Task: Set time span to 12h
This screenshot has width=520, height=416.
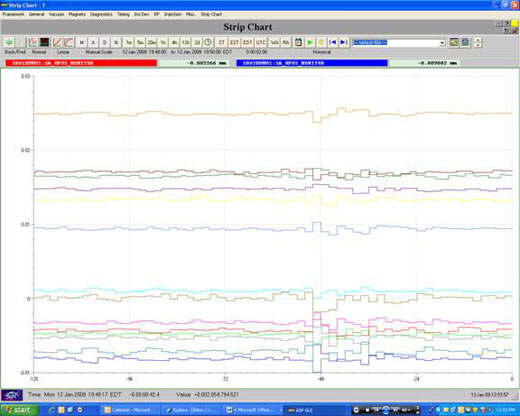Action: coord(186,42)
